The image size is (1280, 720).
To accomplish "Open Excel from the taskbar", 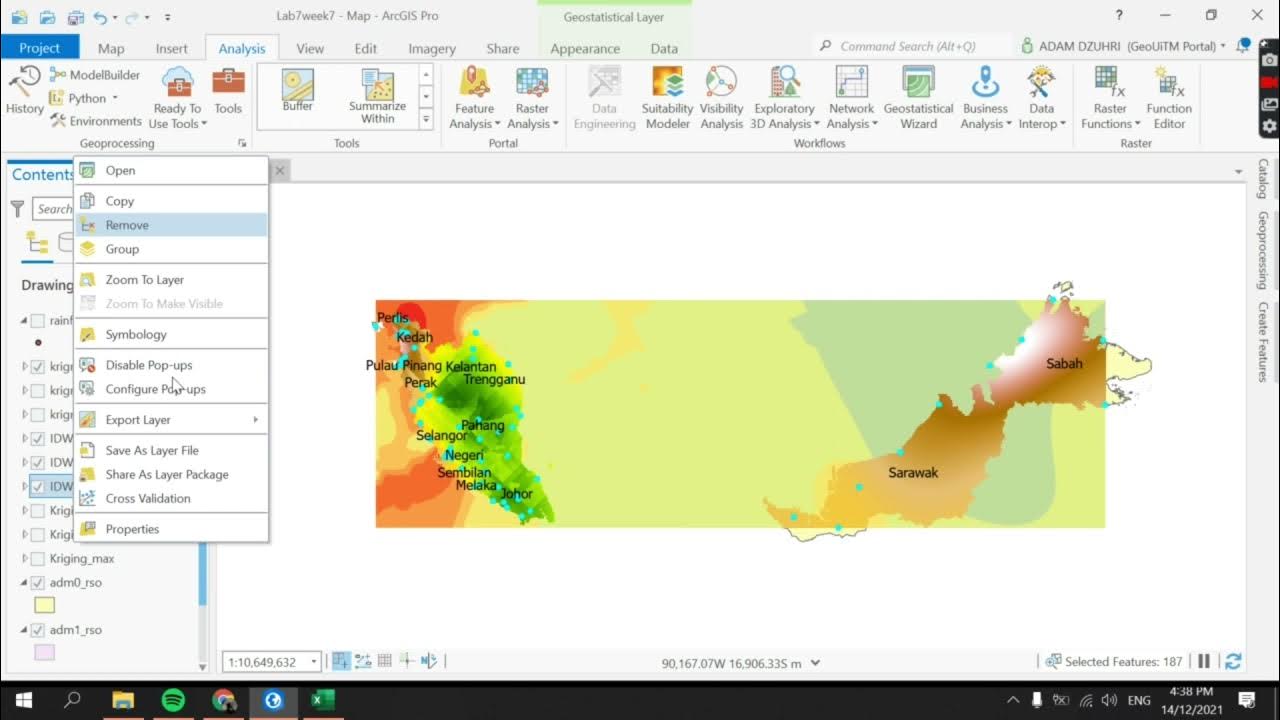I will (322, 700).
